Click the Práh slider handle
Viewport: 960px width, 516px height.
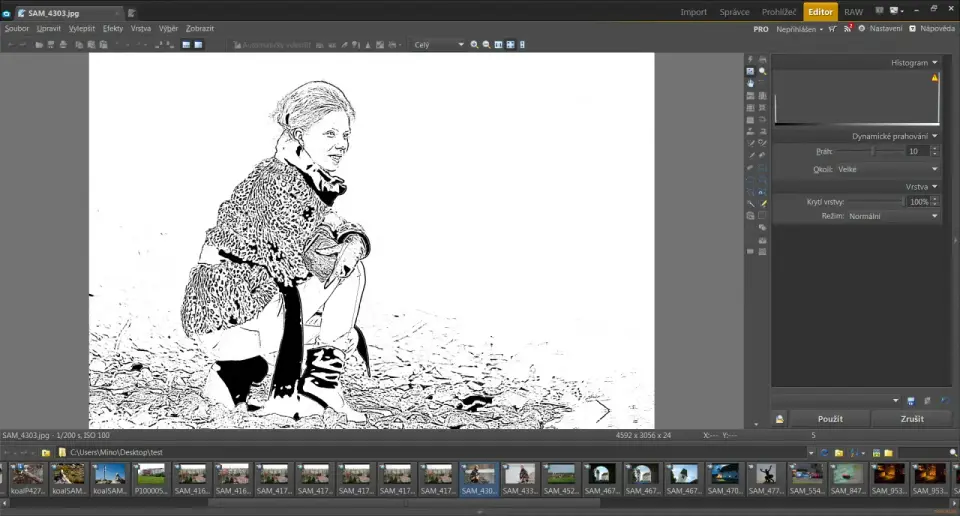[873, 151]
